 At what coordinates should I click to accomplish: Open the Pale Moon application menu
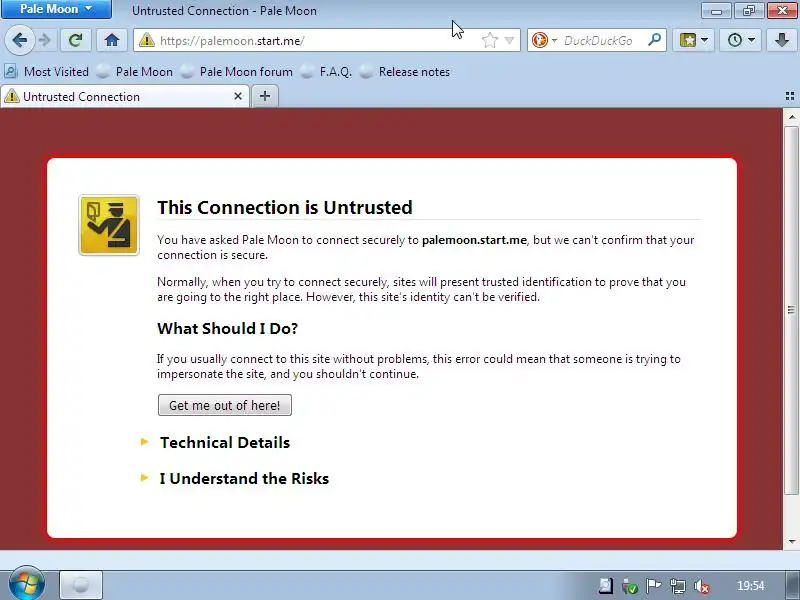(x=56, y=9)
